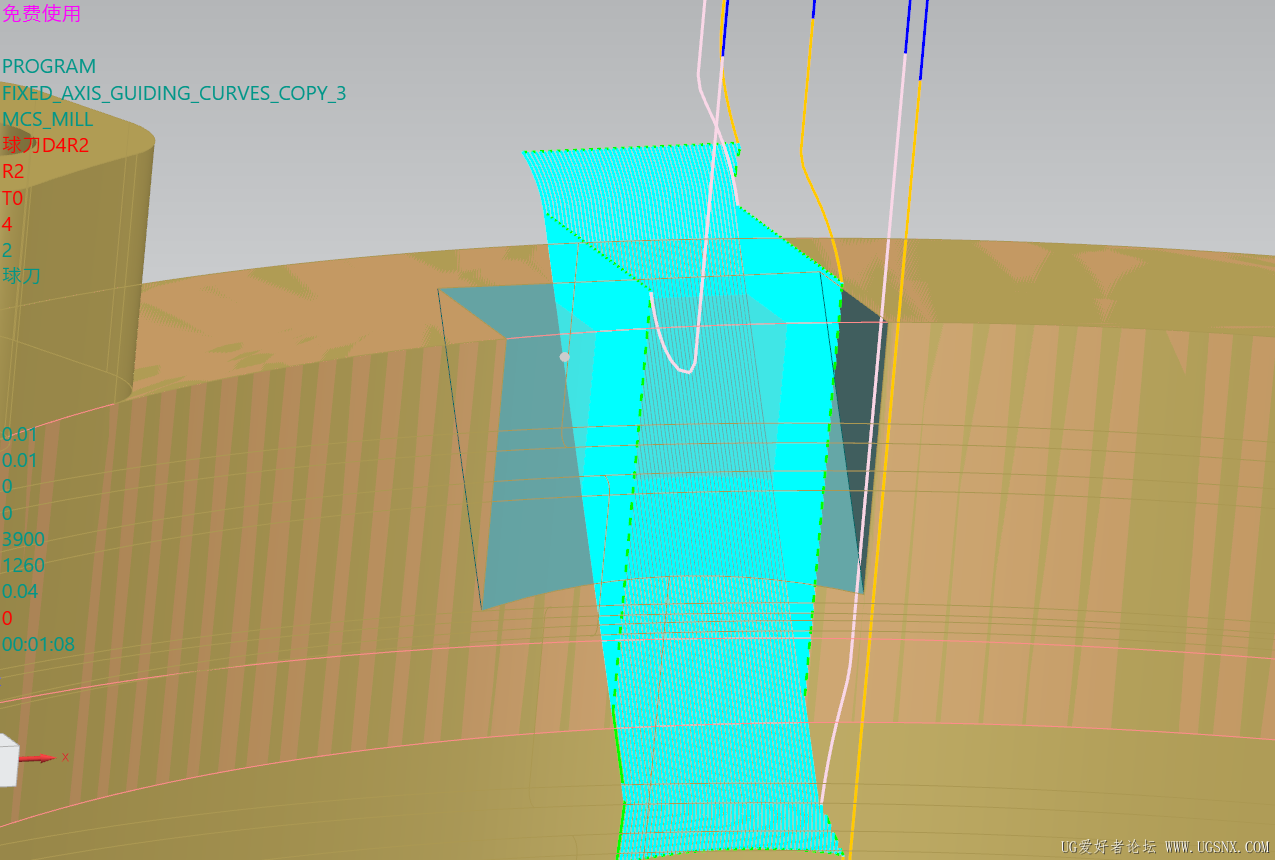Select the red R2 radius label
The image size is (1275, 860).
[x=13, y=171]
